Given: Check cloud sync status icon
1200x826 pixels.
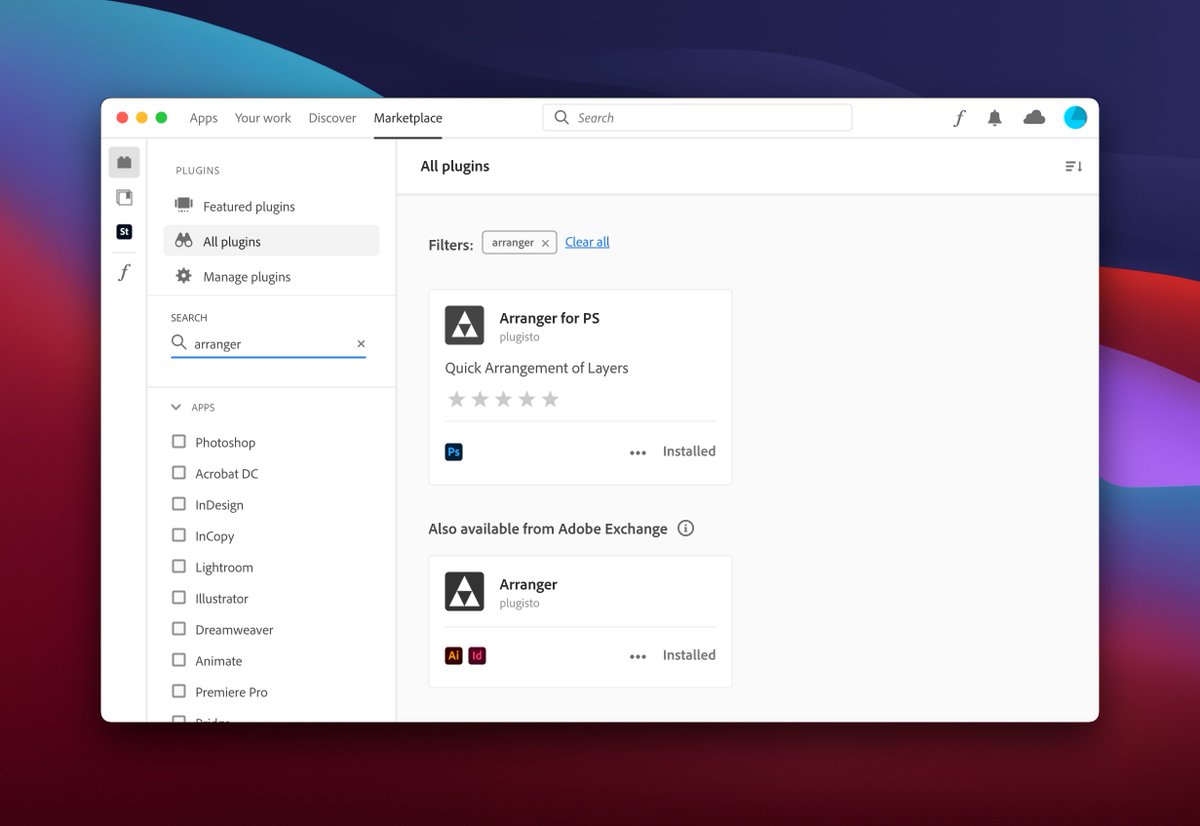Looking at the screenshot, I should (1034, 118).
